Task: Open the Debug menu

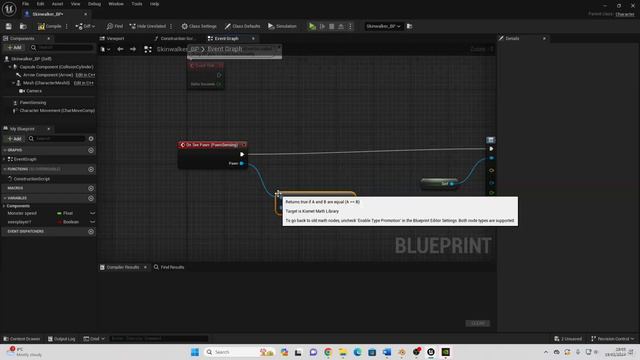Action: pyautogui.click(x=94, y=4)
